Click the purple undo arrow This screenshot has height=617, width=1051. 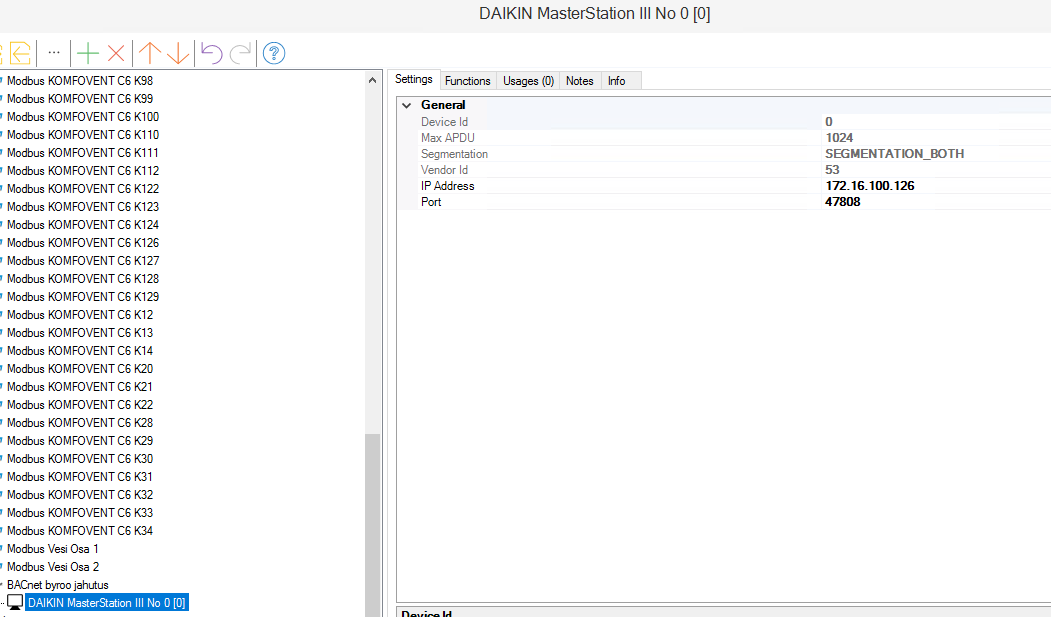click(x=211, y=53)
